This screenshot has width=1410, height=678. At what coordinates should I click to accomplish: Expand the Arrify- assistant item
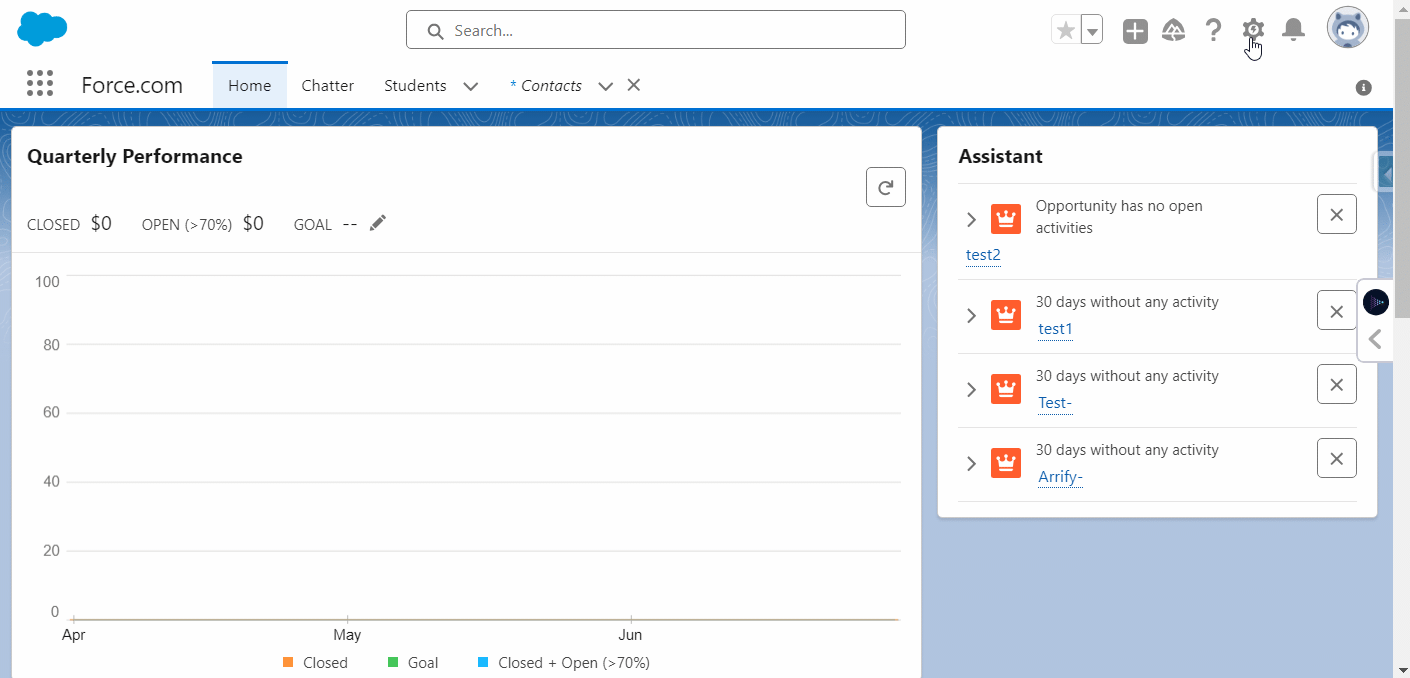(x=971, y=463)
